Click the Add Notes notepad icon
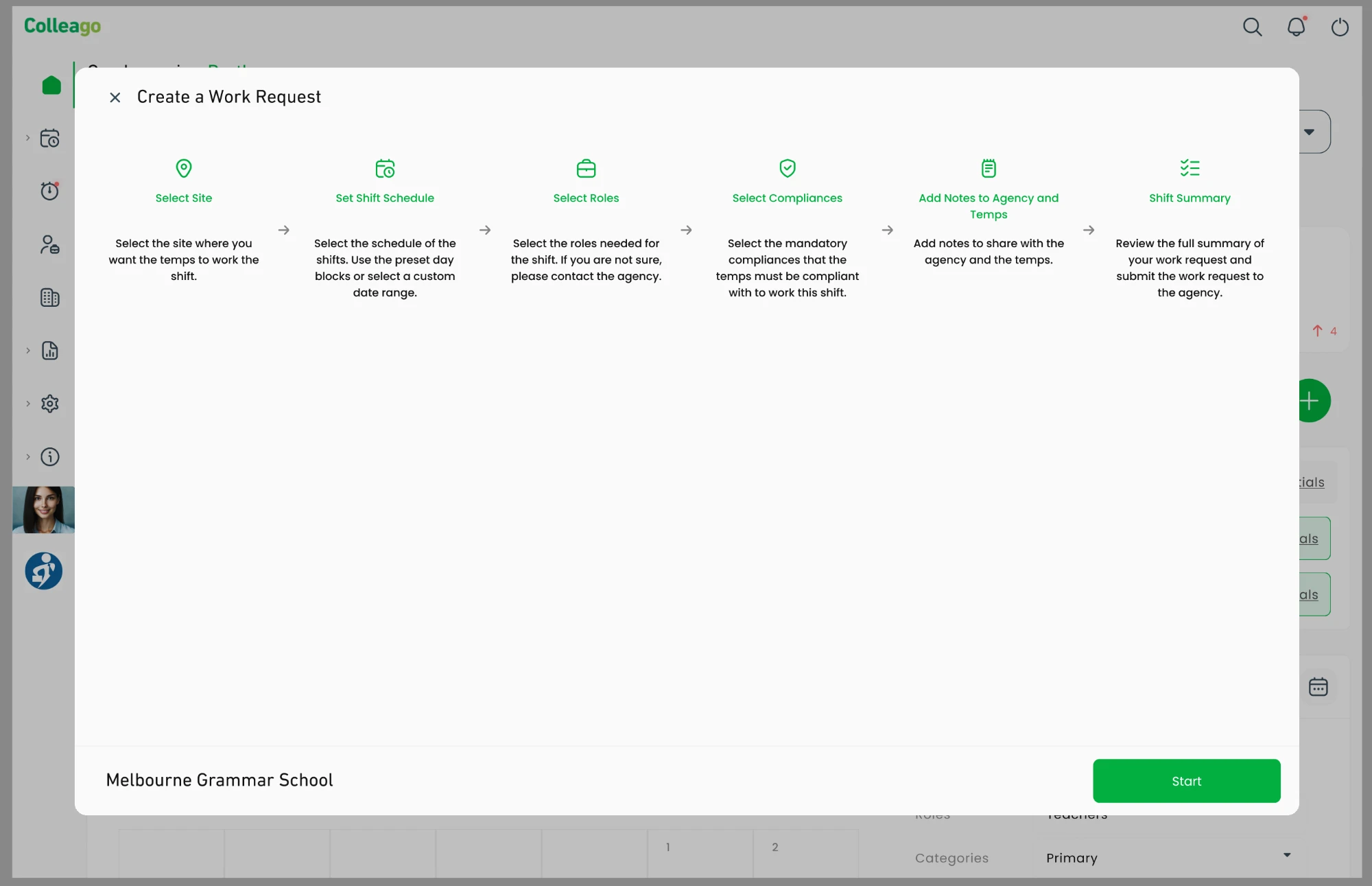1372x886 pixels. [x=989, y=168]
